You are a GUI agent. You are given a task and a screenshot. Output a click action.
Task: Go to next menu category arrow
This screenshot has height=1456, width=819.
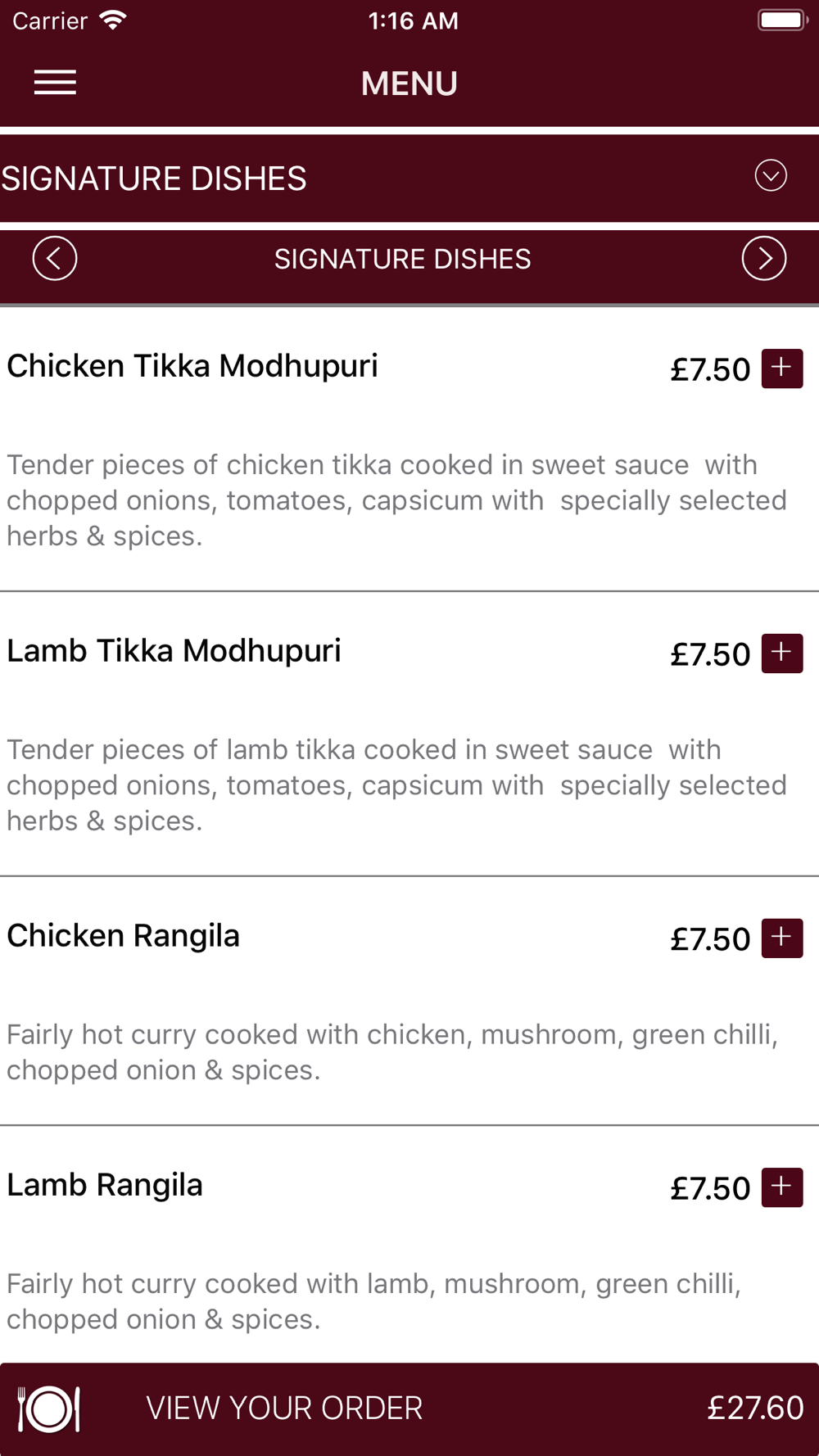coord(763,259)
